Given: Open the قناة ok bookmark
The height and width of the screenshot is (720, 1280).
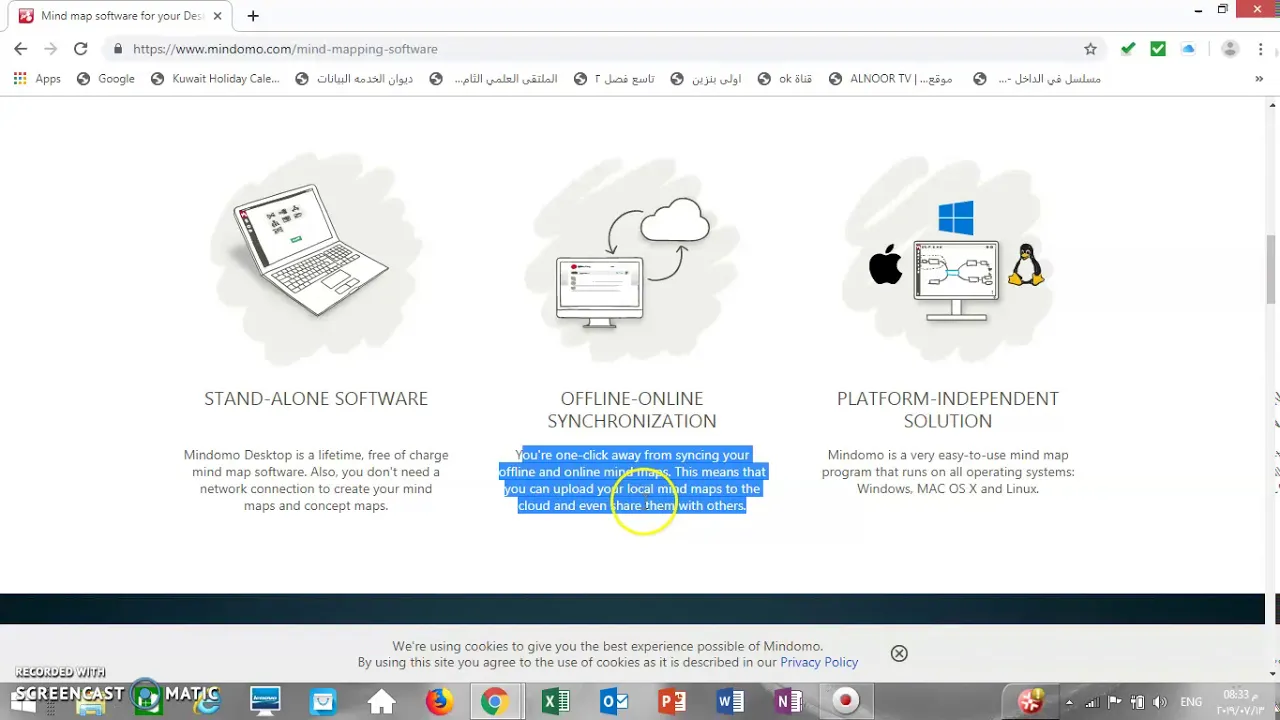Looking at the screenshot, I should coord(785,79).
